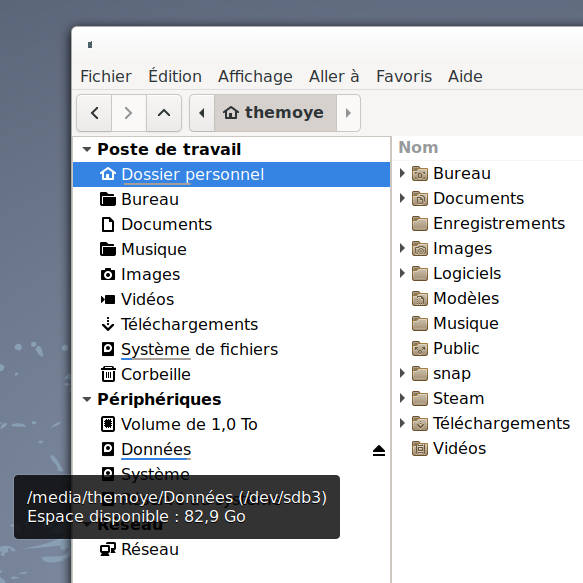Image resolution: width=583 pixels, height=583 pixels.
Task: Open Vidéos in the sidebar
Action: tap(231, 299)
